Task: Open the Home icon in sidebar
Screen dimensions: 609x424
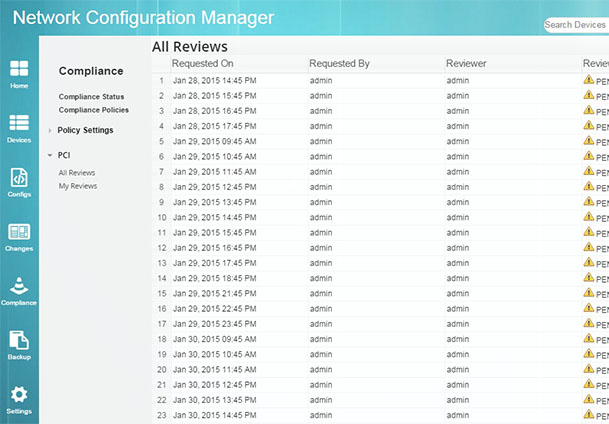Action: click(x=19, y=71)
